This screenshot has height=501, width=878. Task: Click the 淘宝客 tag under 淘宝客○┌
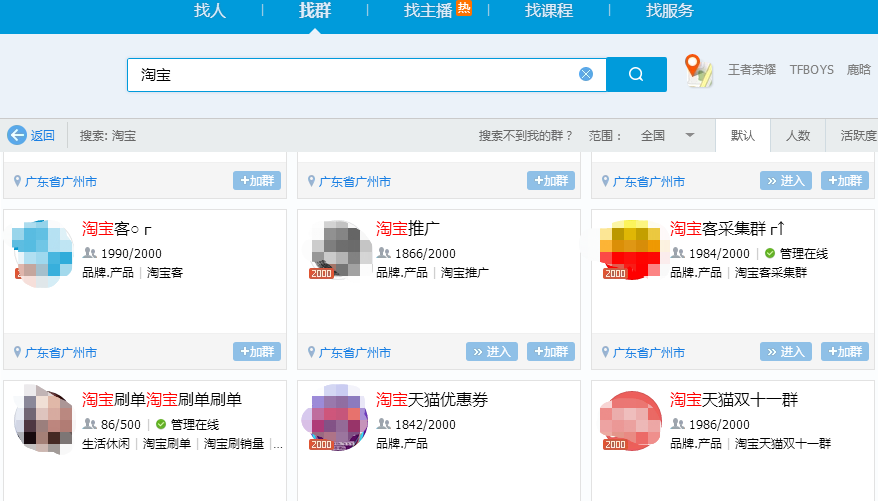coord(165,273)
